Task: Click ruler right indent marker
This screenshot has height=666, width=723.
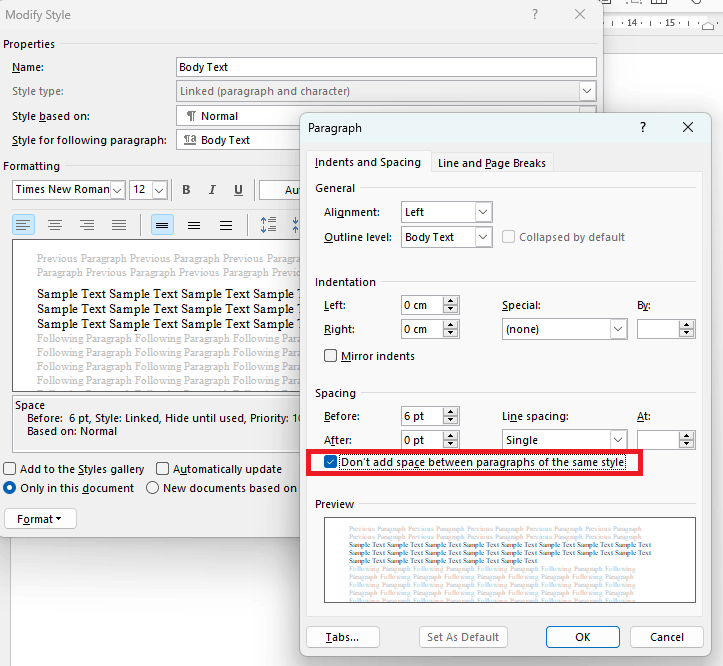Action: (x=708, y=26)
